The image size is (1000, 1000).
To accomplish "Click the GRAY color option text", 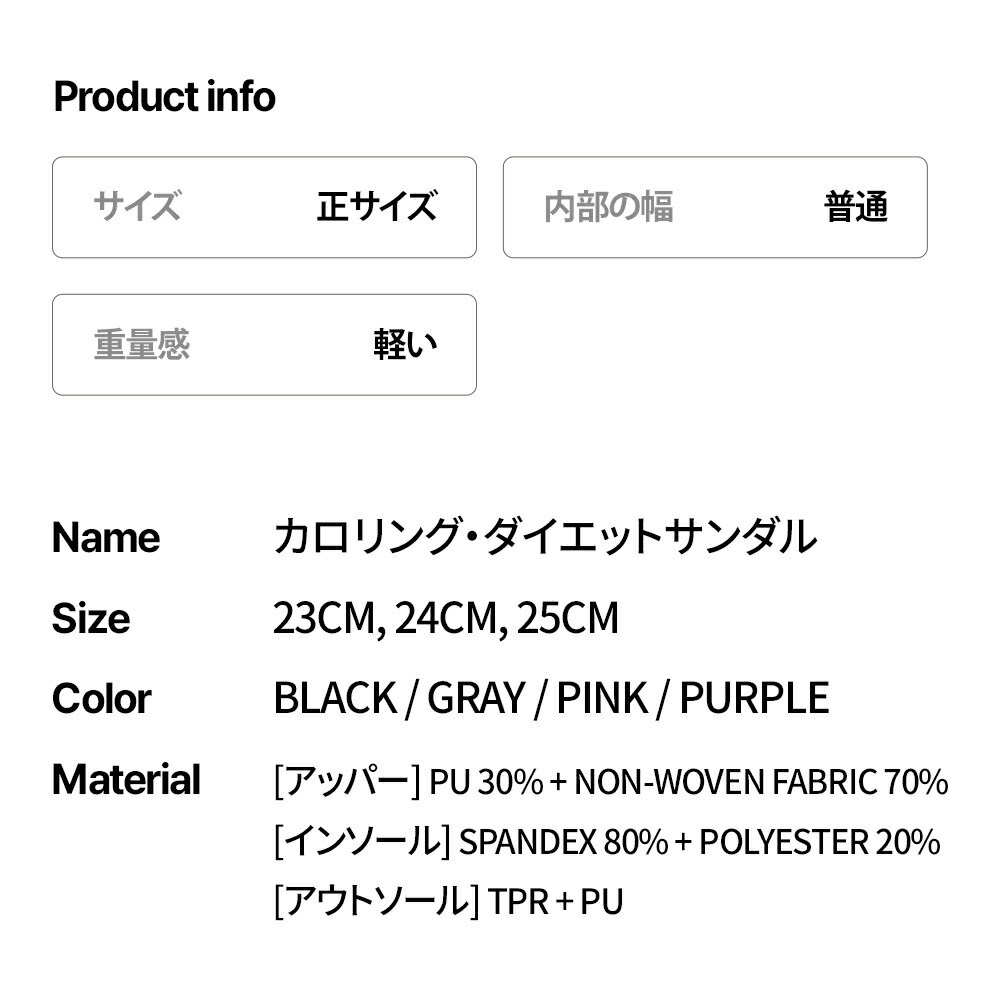I will pyautogui.click(x=476, y=699).
